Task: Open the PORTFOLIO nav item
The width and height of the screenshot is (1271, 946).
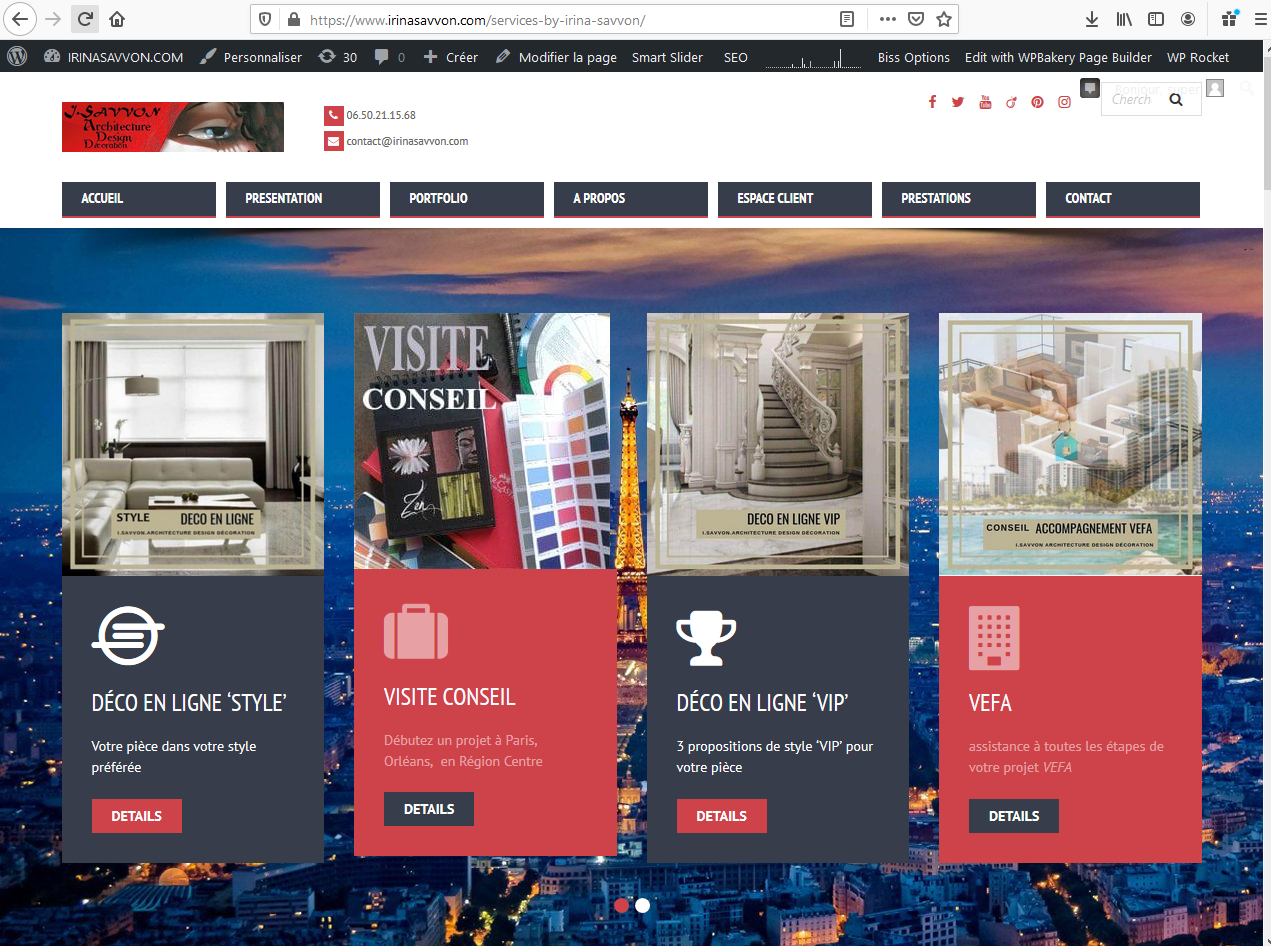Action: pos(467,199)
